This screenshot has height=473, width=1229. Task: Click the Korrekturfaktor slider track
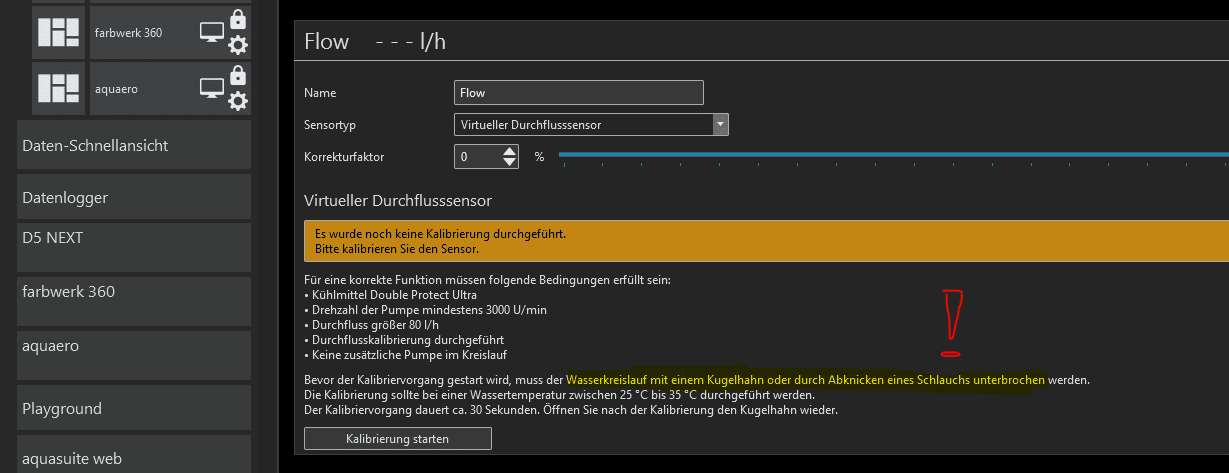pos(890,155)
